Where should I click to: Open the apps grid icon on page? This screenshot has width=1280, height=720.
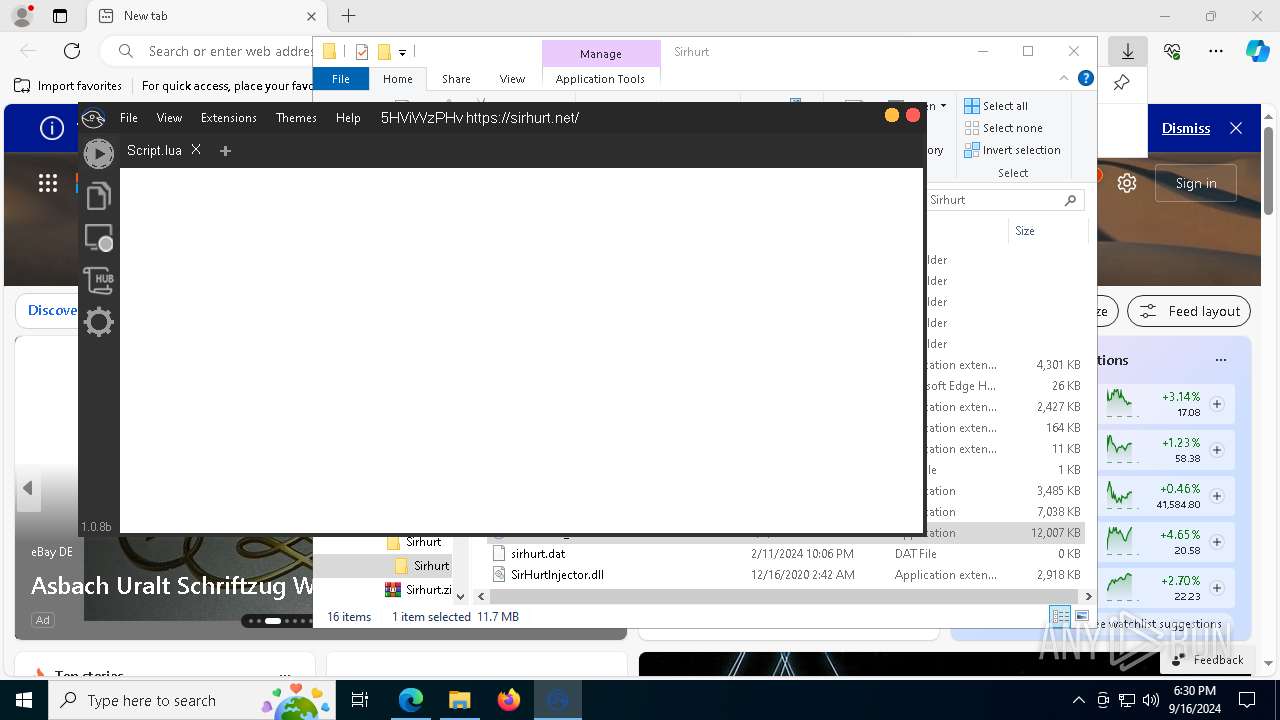click(x=48, y=182)
